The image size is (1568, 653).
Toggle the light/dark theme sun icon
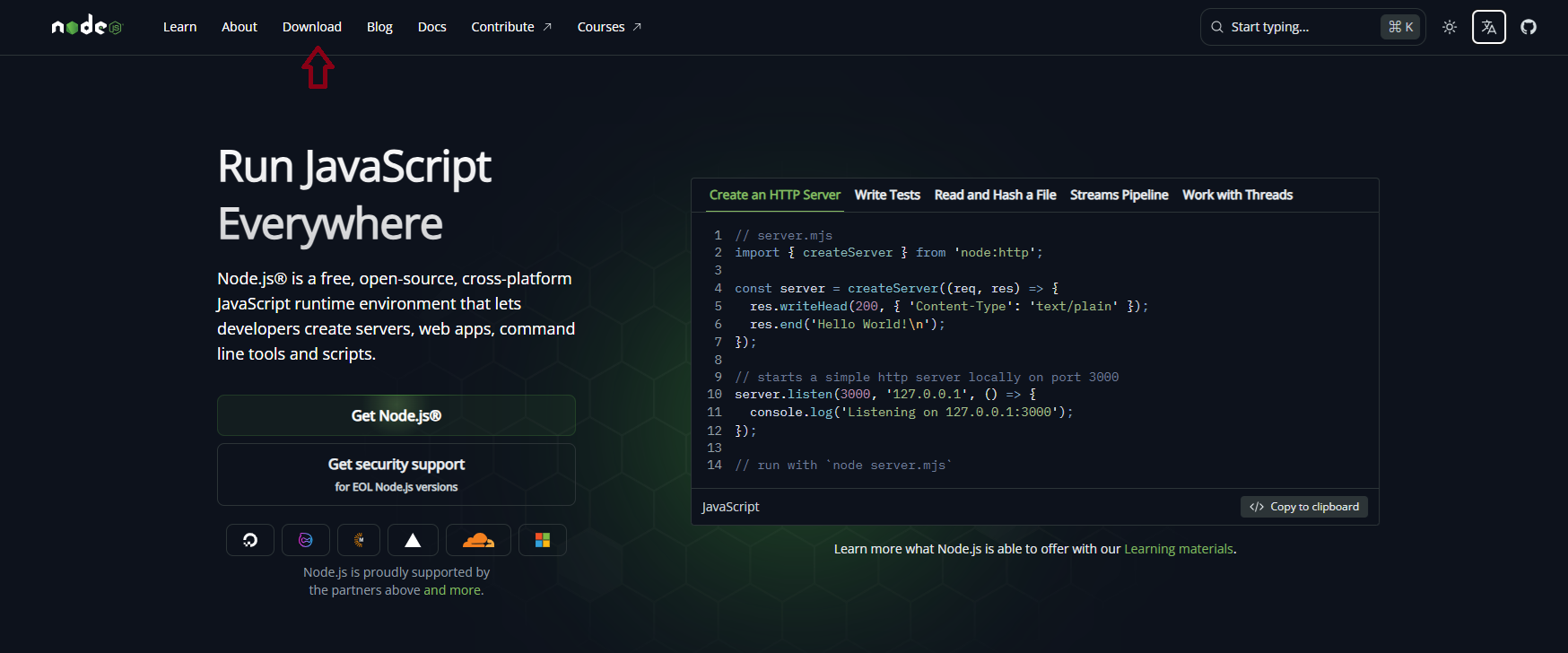point(1450,27)
